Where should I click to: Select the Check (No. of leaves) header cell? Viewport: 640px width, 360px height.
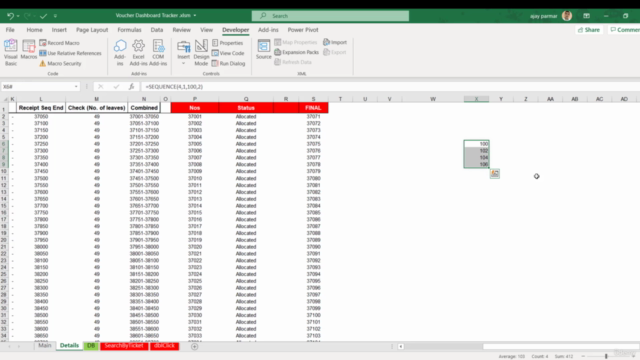pyautogui.click(x=96, y=108)
